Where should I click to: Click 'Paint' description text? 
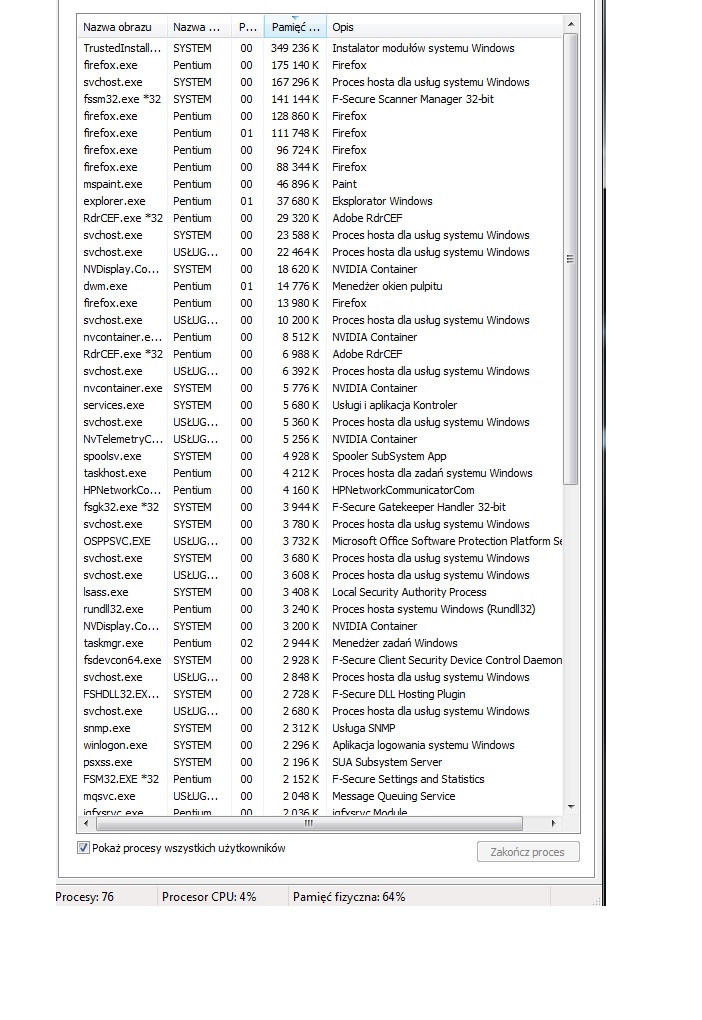pos(344,184)
